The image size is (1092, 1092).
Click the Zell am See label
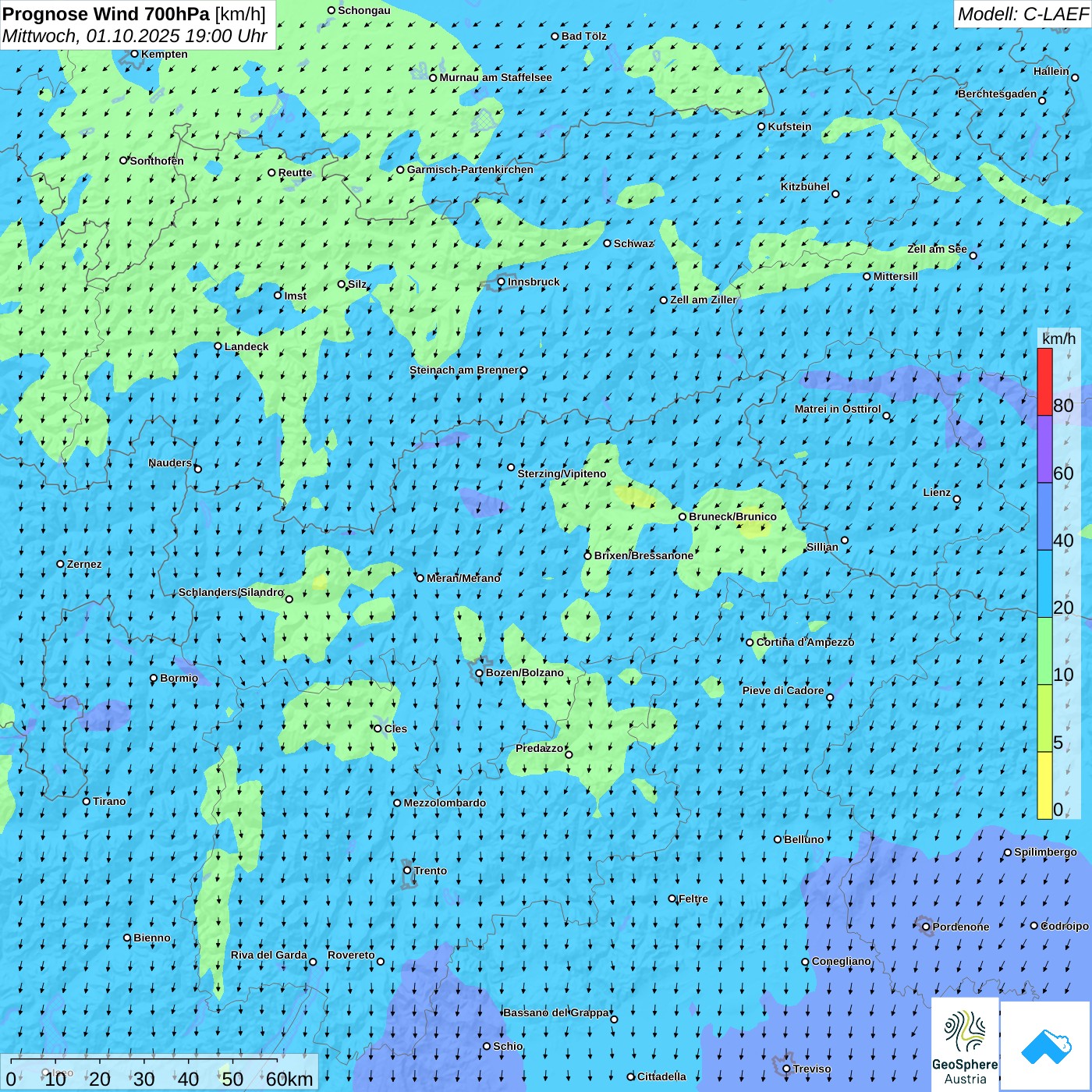(937, 249)
